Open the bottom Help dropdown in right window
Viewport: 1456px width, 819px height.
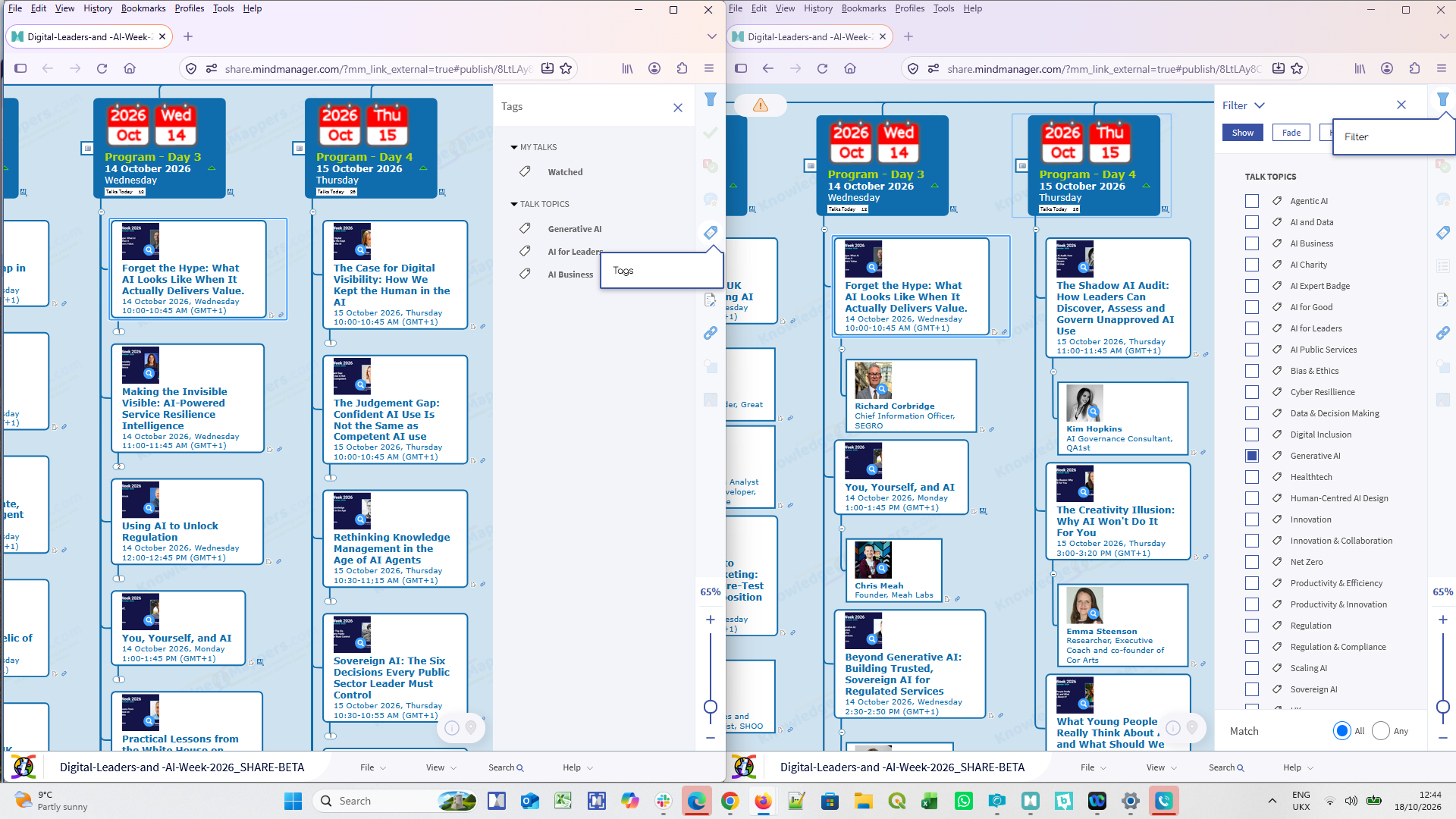click(x=1298, y=767)
